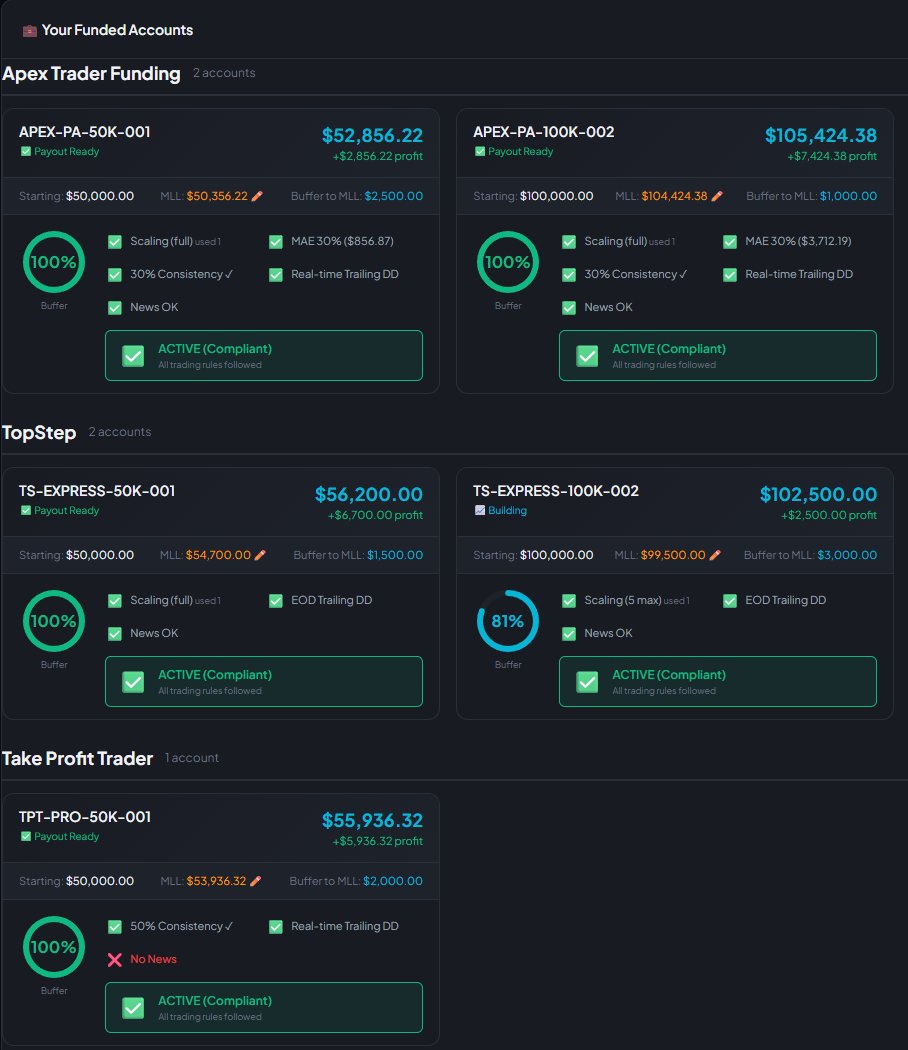Viewport: 908px width, 1050px height.
Task: Click the 81% Buffer progress circle
Action: (x=508, y=620)
